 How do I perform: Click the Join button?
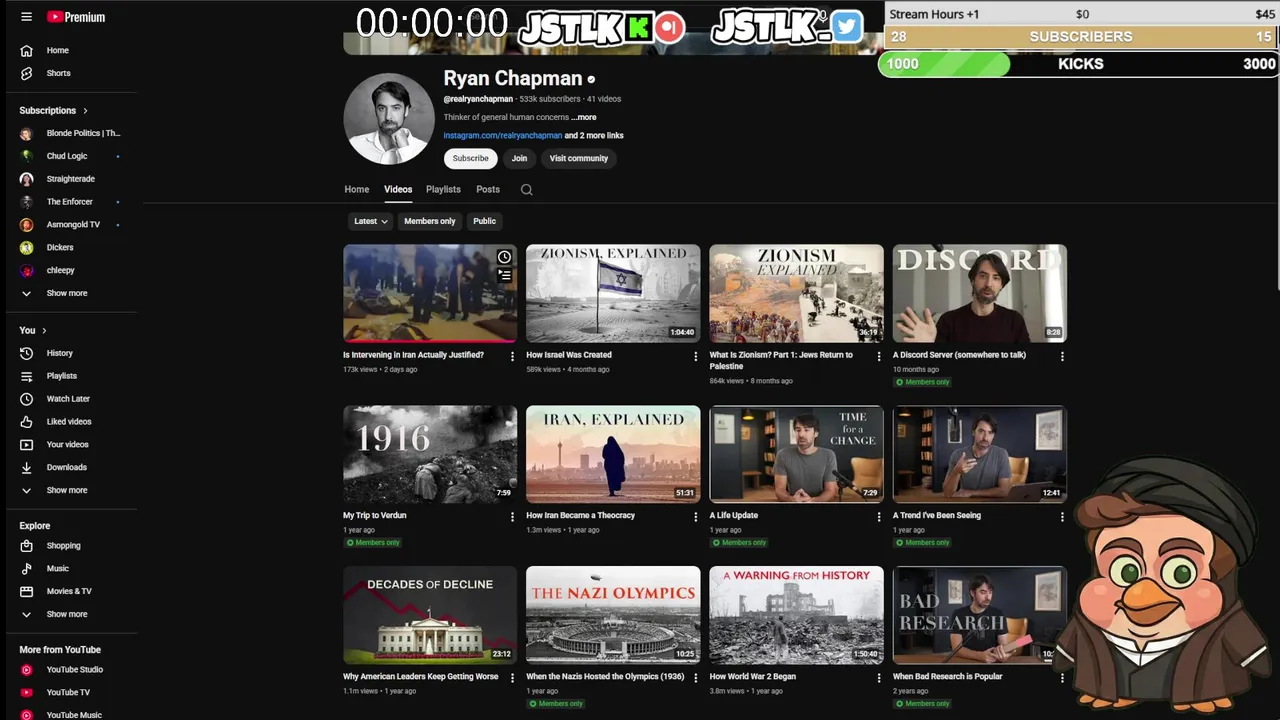pos(519,158)
